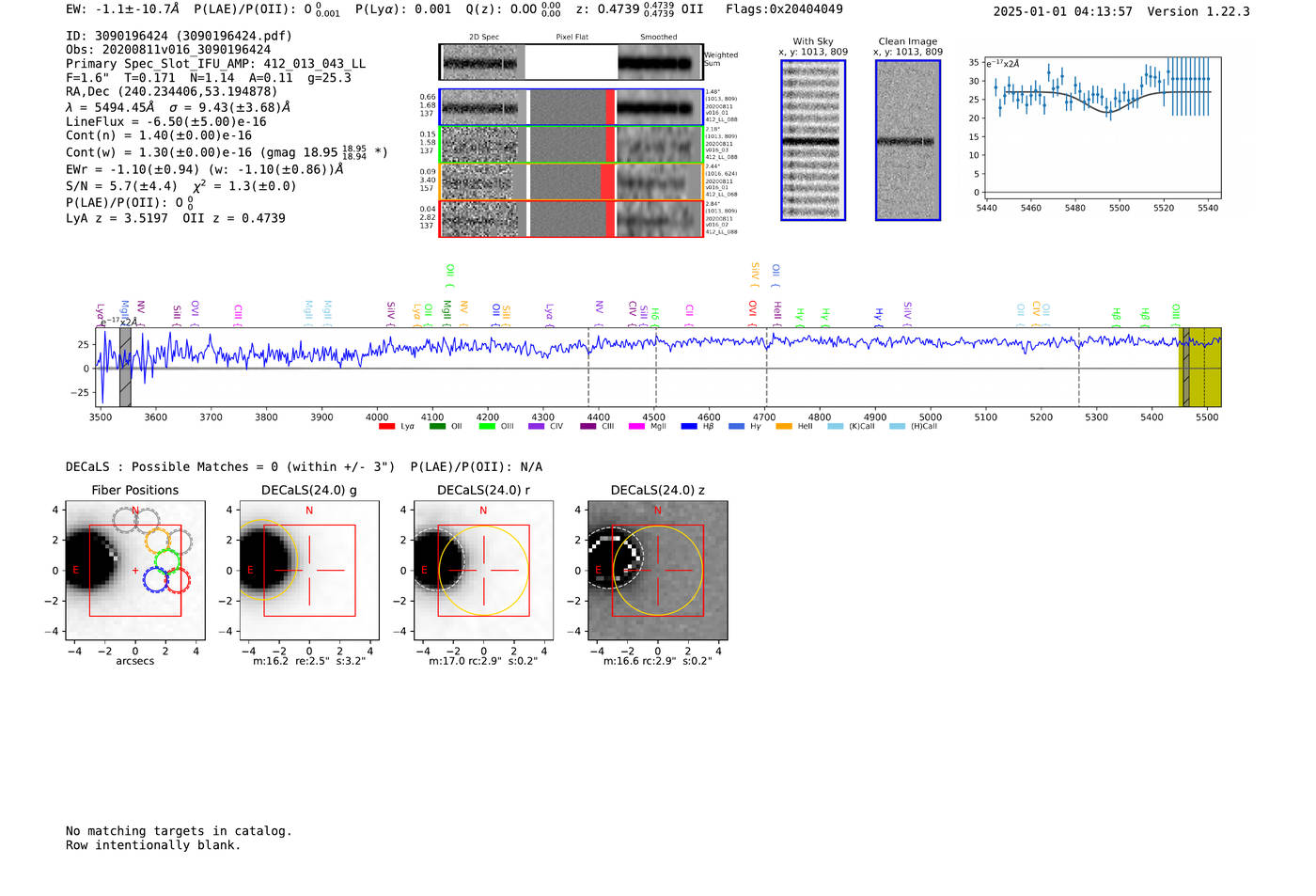This screenshot has height=896, width=1316.
Task: Click the lime OIII legend swatch
Action: tap(487, 427)
